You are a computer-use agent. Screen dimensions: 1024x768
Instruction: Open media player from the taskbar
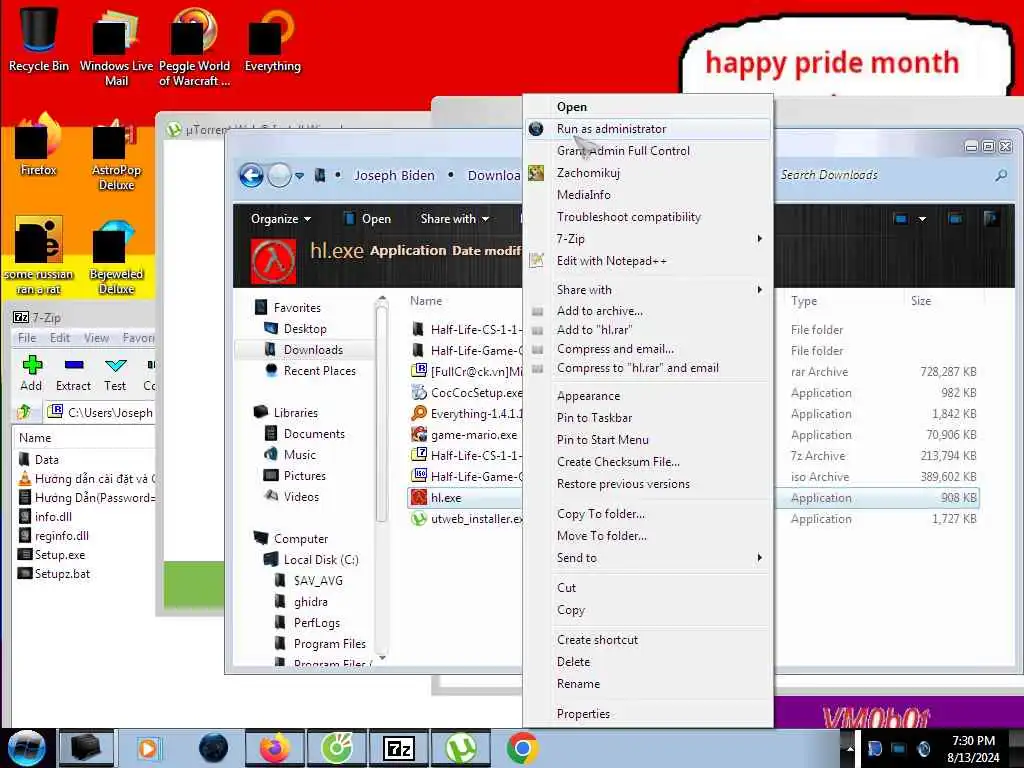coord(148,748)
